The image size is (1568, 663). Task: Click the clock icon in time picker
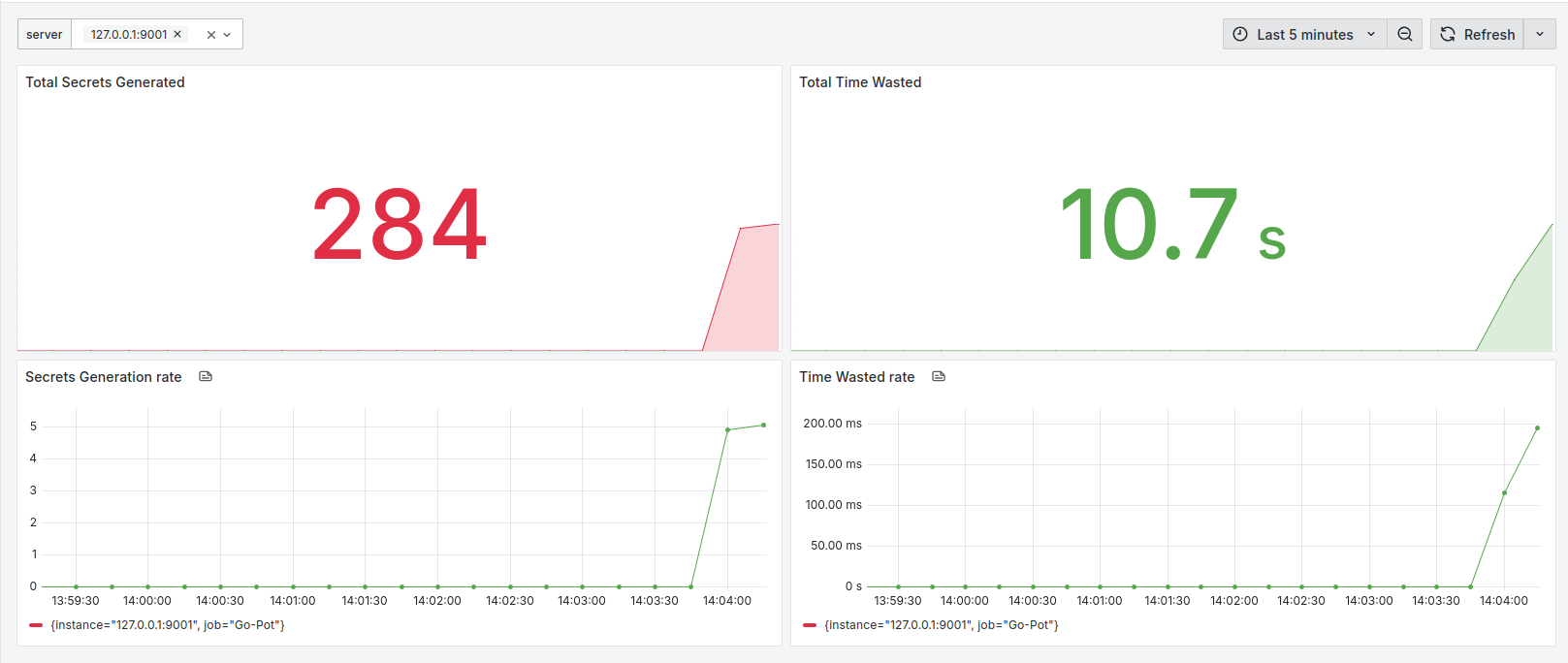click(x=1240, y=34)
